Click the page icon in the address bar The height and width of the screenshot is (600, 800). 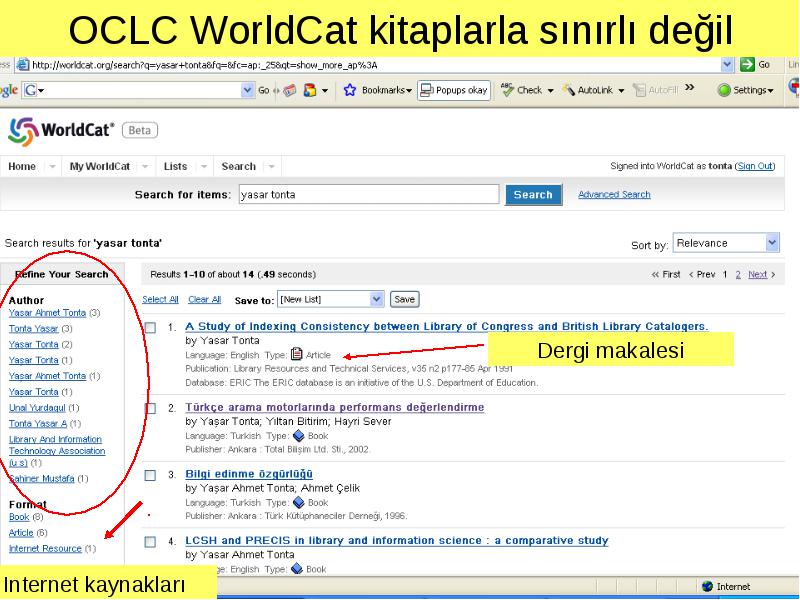(22, 65)
